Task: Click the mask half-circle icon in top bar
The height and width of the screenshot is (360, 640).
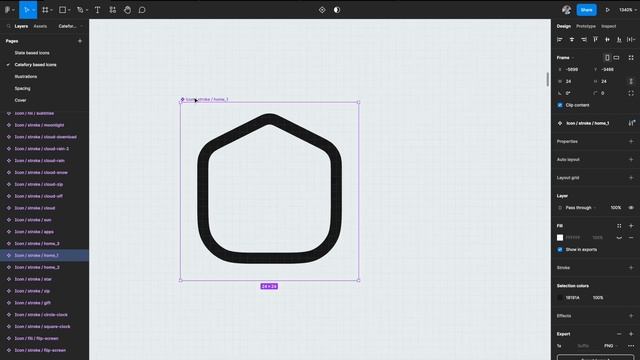Action: [x=337, y=10]
